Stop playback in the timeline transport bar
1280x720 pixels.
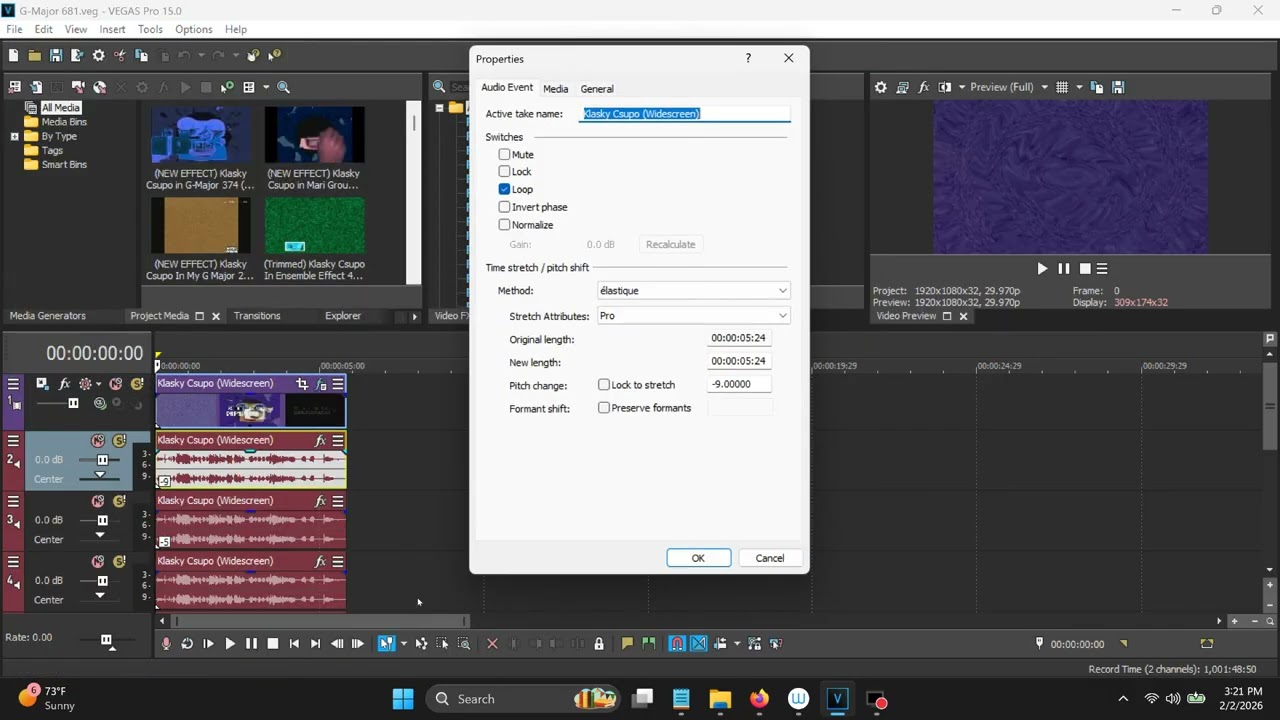(x=273, y=644)
